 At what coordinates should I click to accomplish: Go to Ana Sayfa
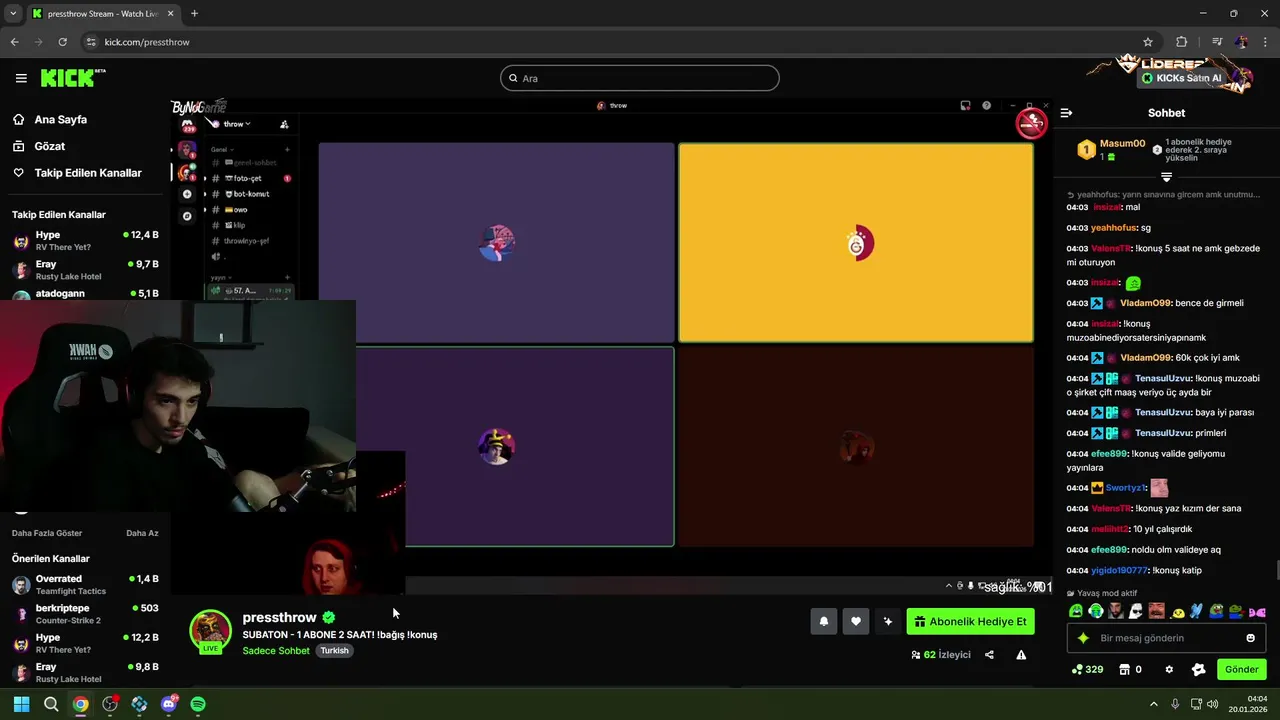[x=61, y=119]
